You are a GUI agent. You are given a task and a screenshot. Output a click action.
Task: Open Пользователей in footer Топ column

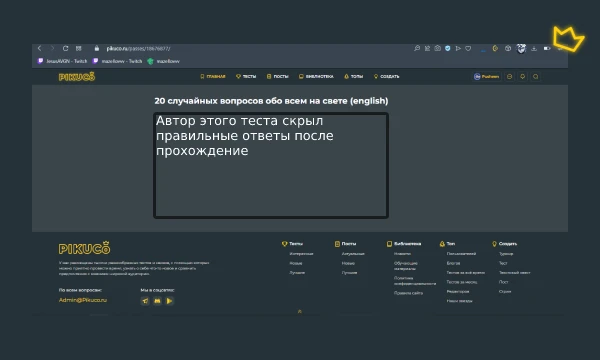point(461,254)
